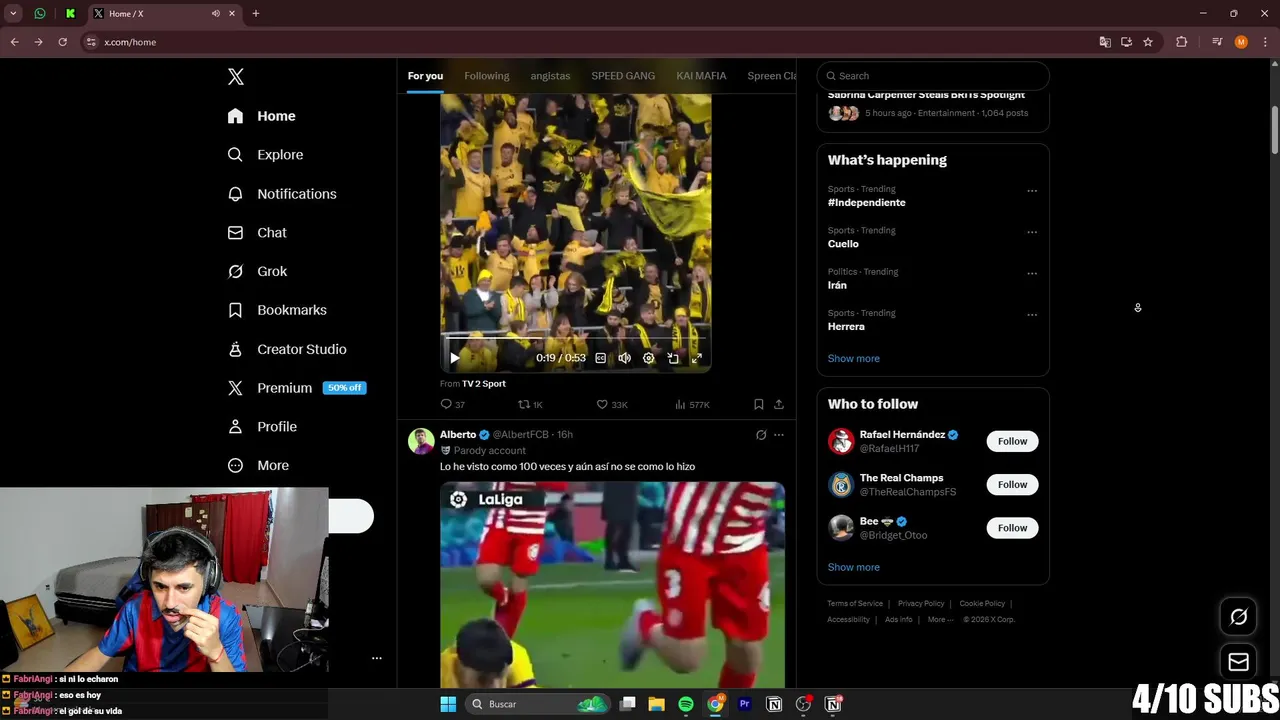The image size is (1280, 720).
Task: Open more options for Cuello trend
Action: [1032, 232]
